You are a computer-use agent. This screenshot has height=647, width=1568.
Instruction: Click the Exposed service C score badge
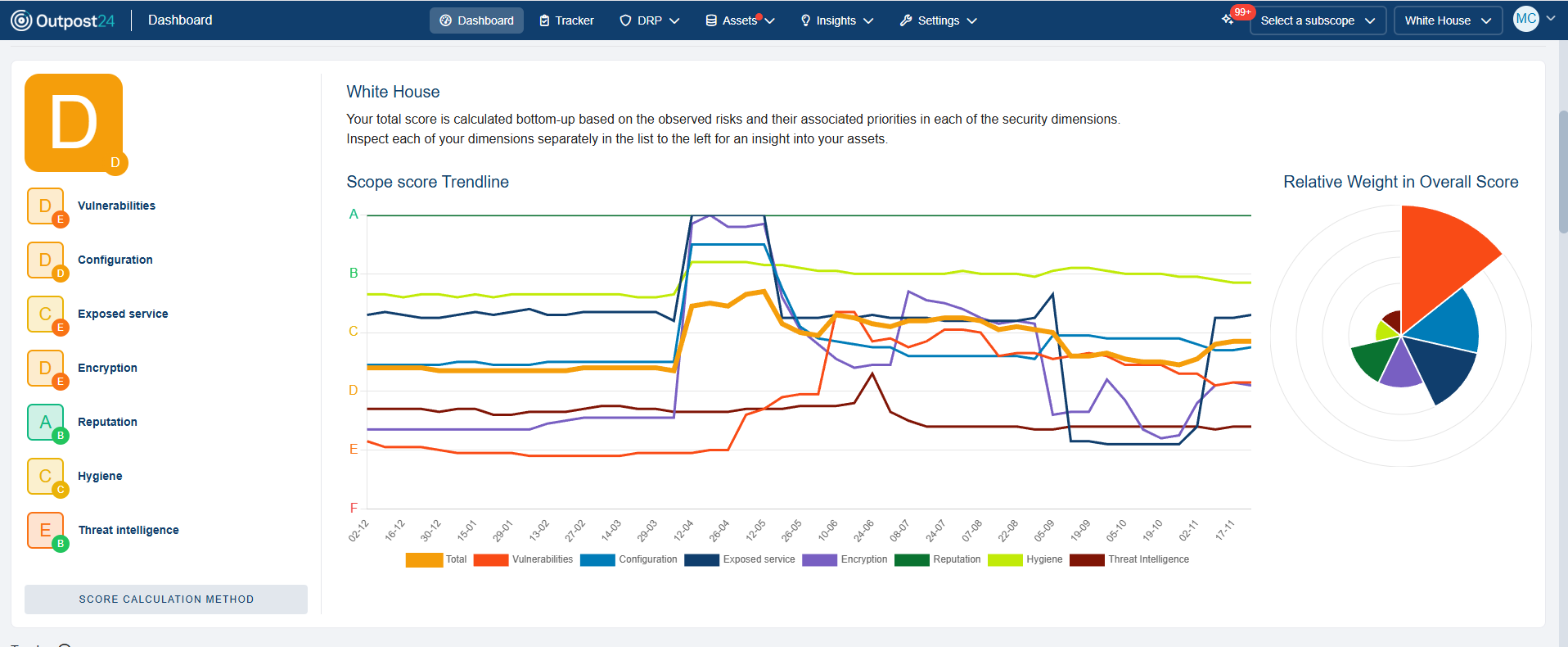46,314
